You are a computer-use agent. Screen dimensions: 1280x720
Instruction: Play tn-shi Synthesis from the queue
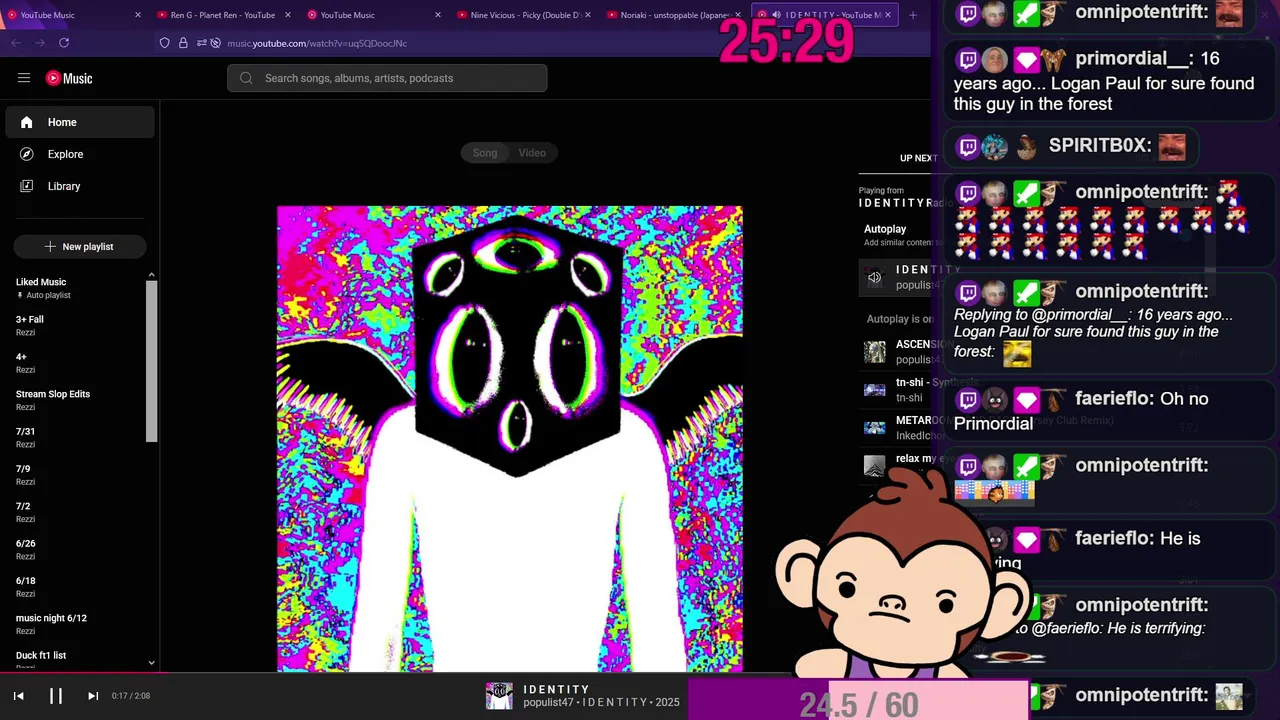(897, 390)
